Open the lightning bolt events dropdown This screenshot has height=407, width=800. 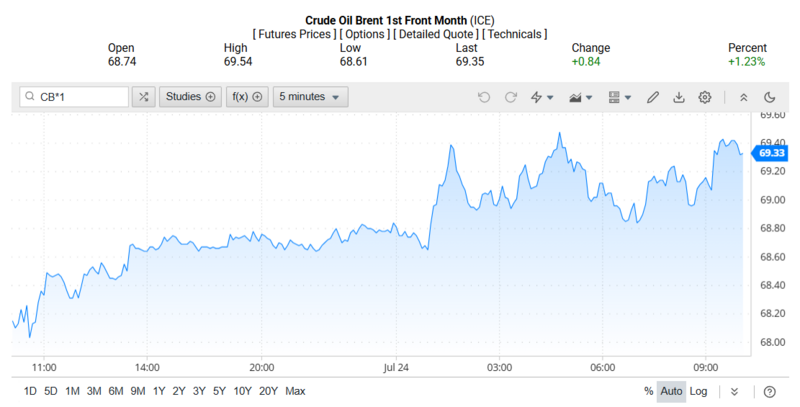click(x=542, y=97)
